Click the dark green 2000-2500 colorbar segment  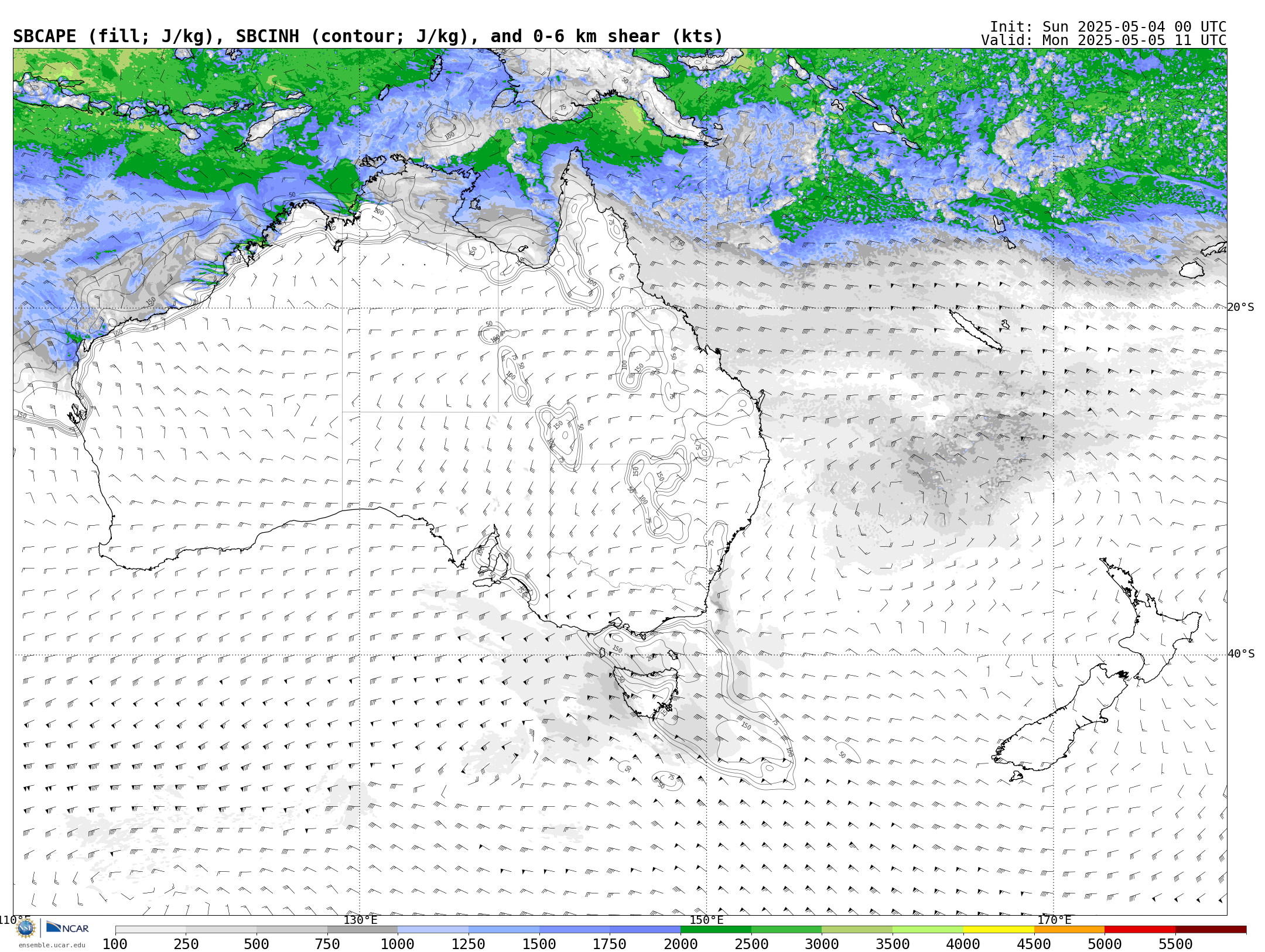(x=716, y=930)
